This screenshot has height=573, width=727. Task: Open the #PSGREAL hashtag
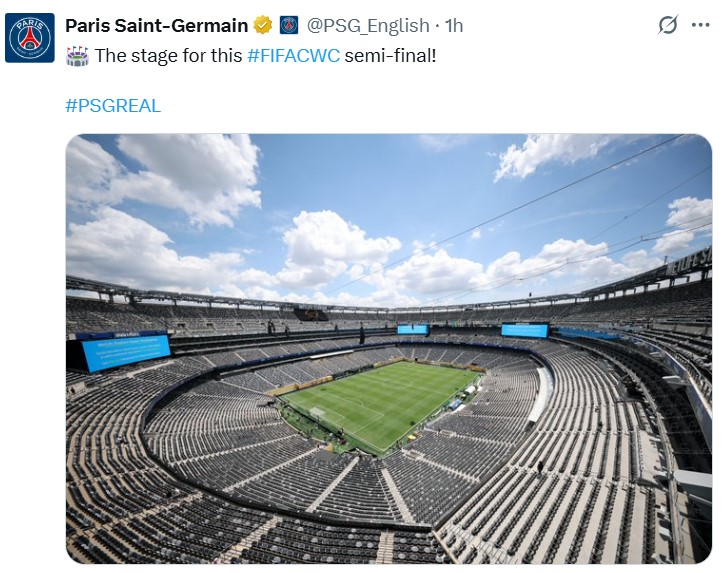click(113, 105)
